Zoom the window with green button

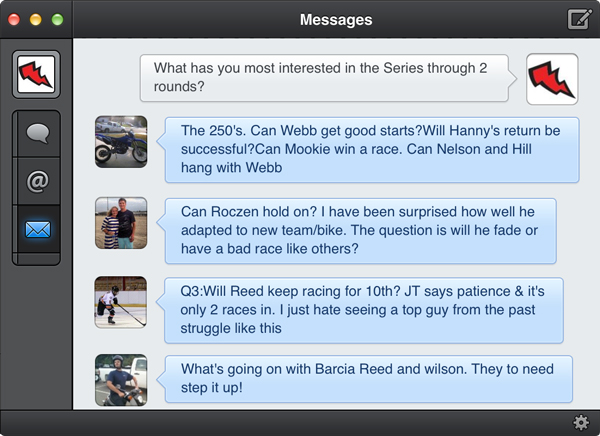[x=57, y=19]
